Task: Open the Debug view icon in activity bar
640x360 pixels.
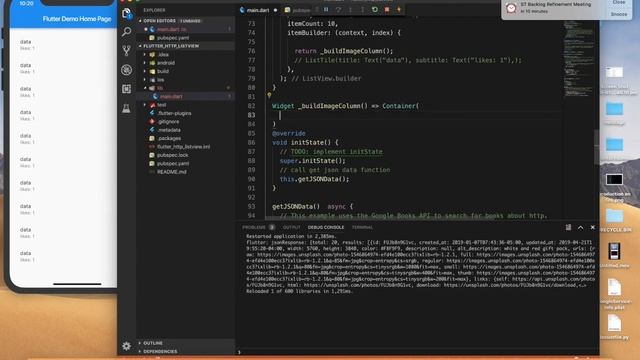Action: [127, 70]
